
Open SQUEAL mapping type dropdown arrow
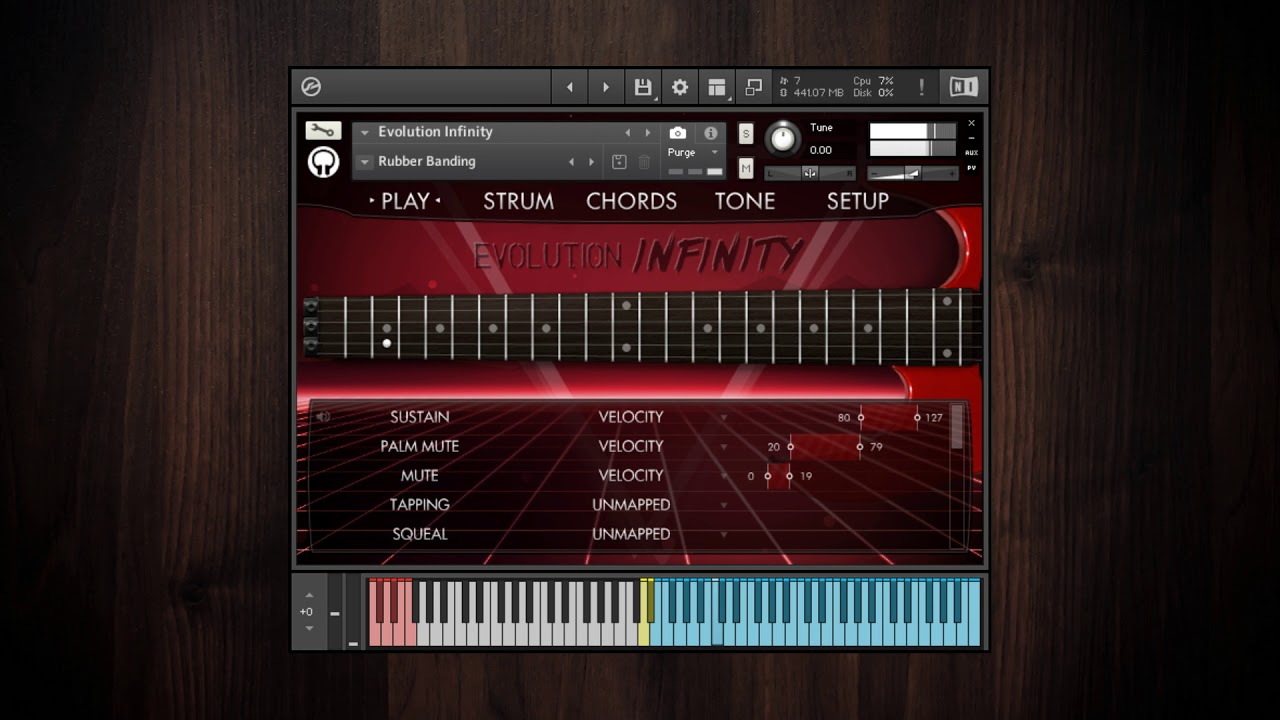tap(724, 534)
